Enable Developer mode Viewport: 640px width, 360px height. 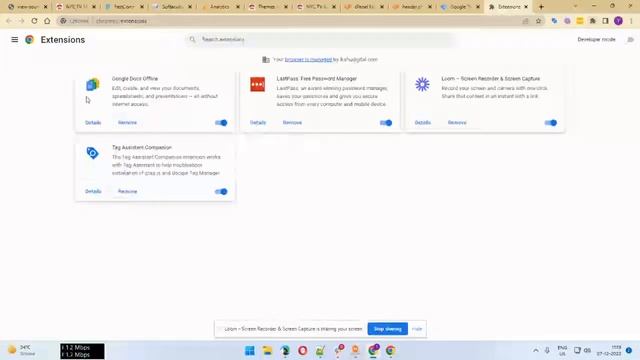(630, 40)
